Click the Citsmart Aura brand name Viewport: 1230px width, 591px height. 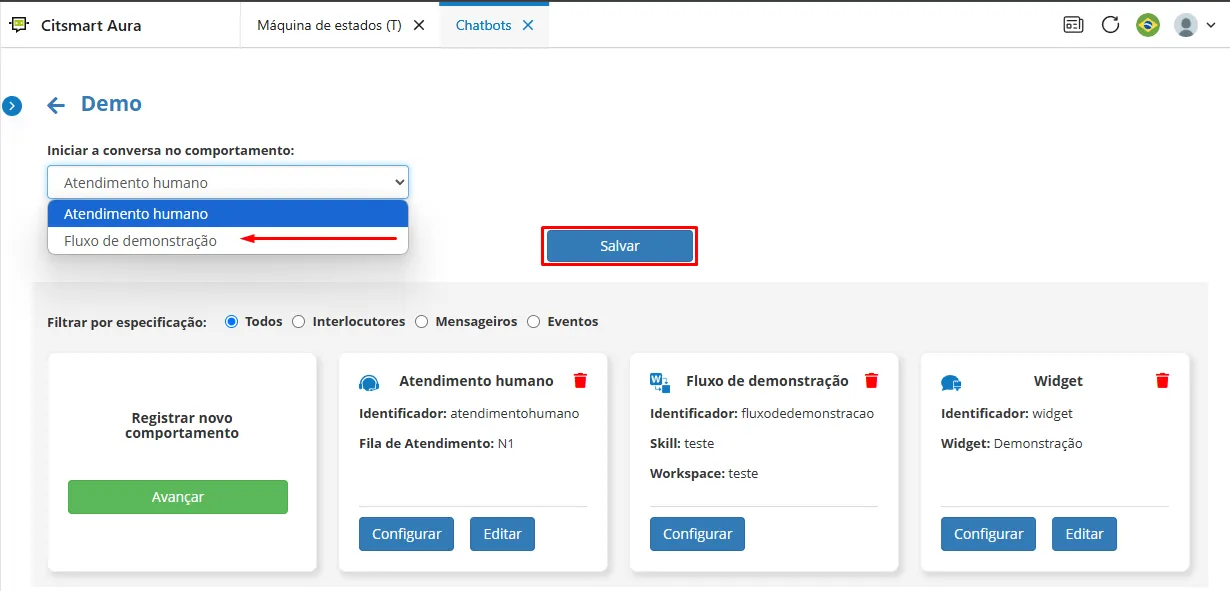pos(91,26)
